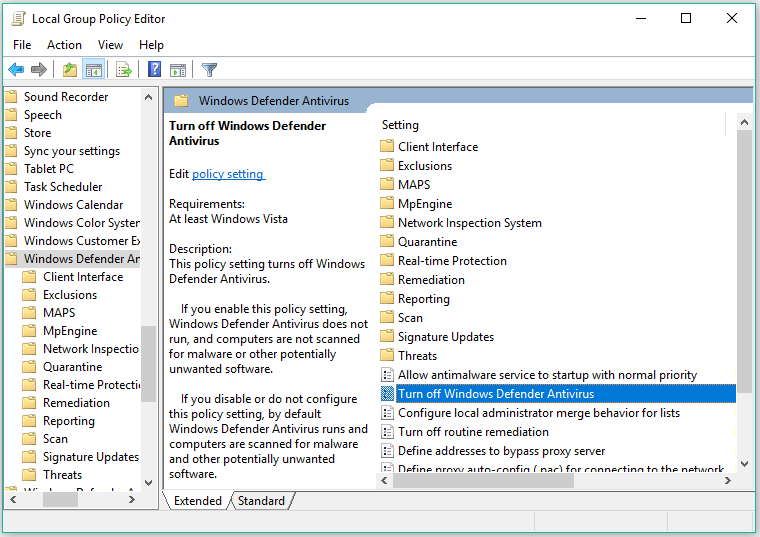760x537 pixels.
Task: Click the policy setting edit link
Action: (x=228, y=174)
